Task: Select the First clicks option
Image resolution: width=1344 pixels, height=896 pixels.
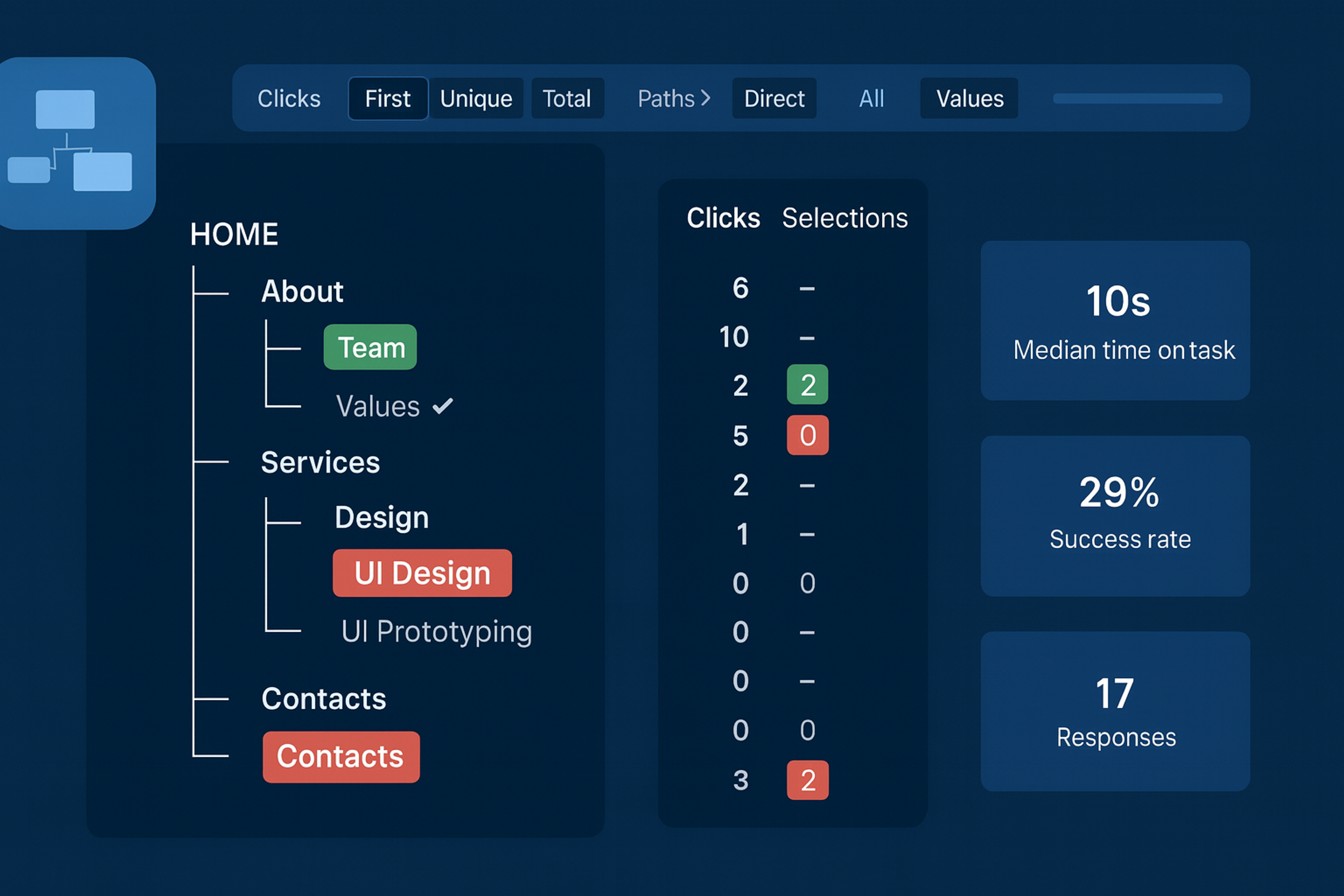Action: pos(388,98)
